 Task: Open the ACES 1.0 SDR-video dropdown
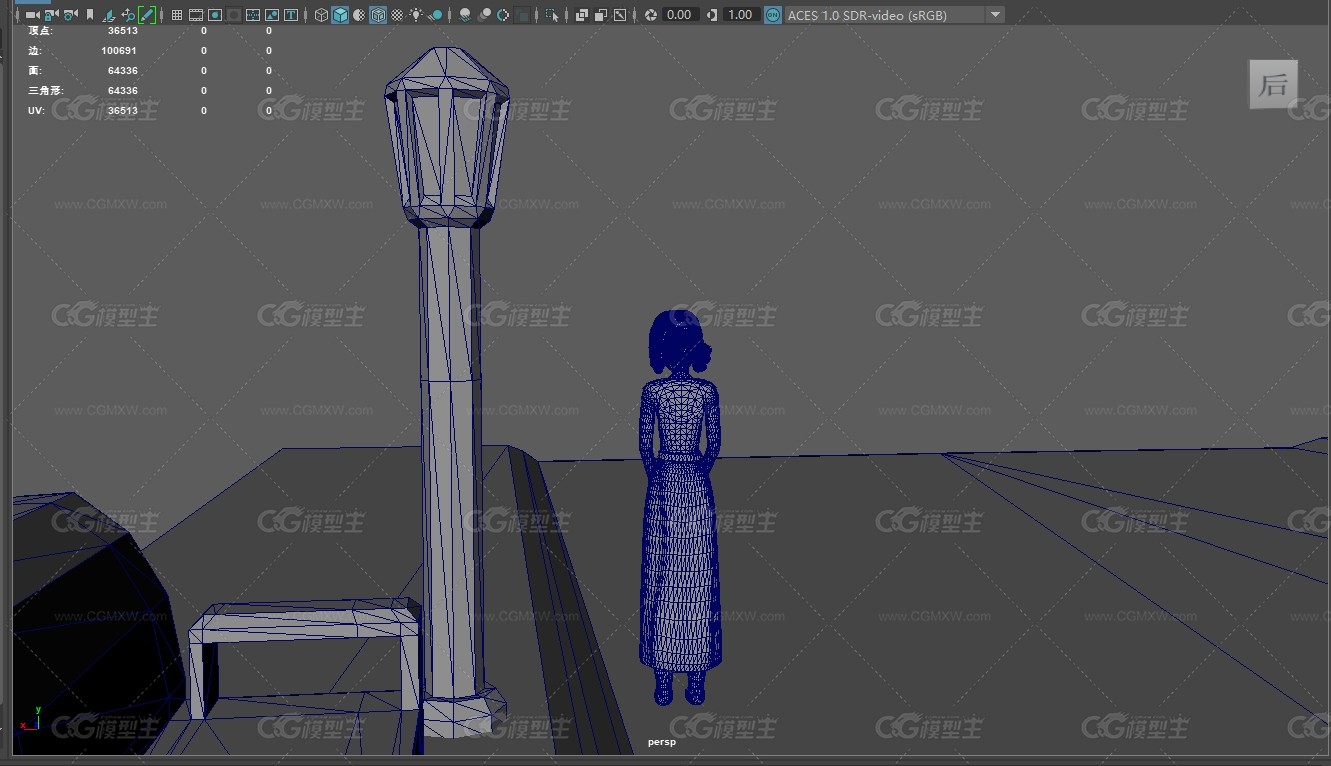pyautogui.click(x=894, y=15)
